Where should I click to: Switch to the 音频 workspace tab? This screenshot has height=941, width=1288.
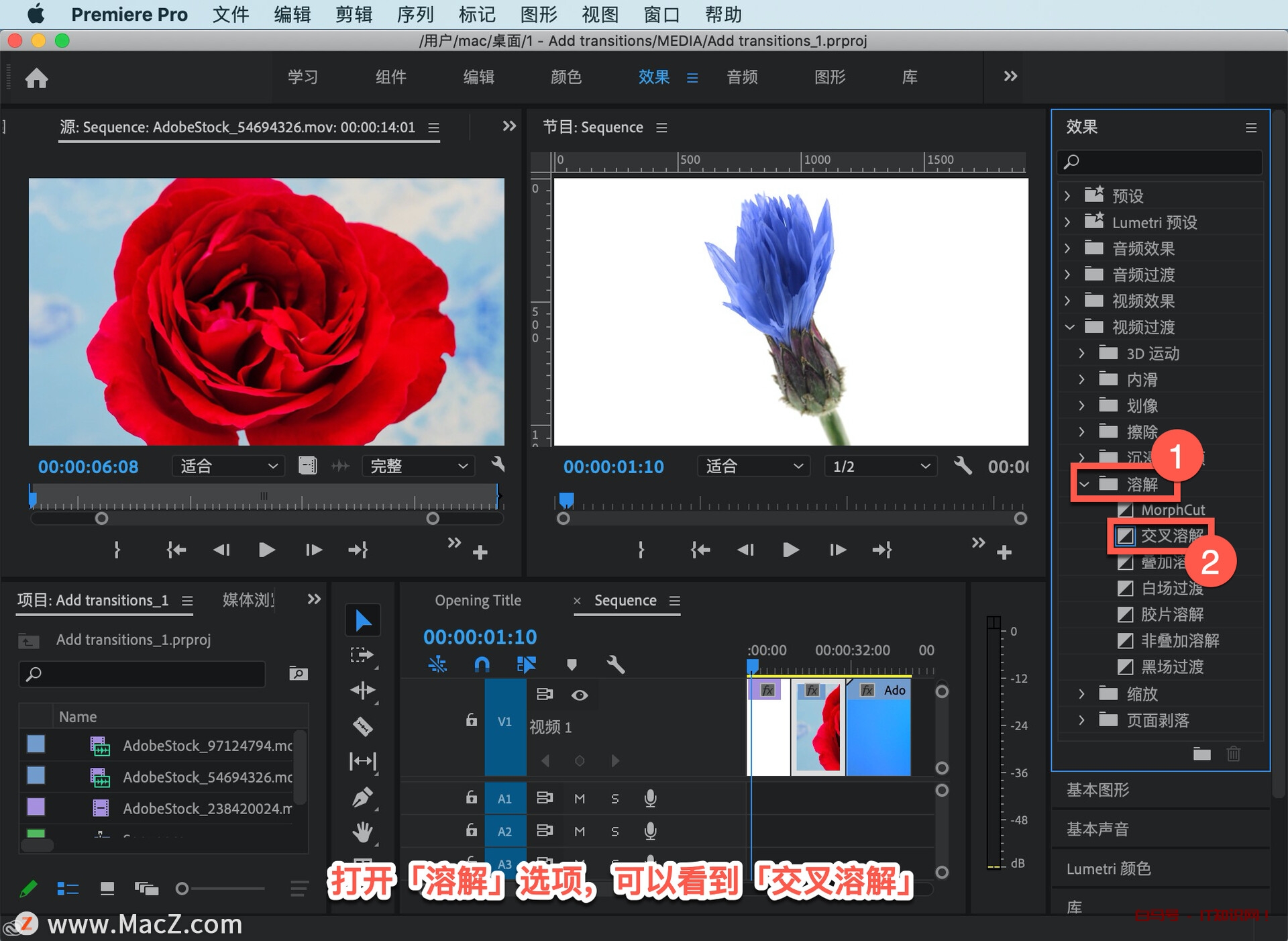[742, 77]
